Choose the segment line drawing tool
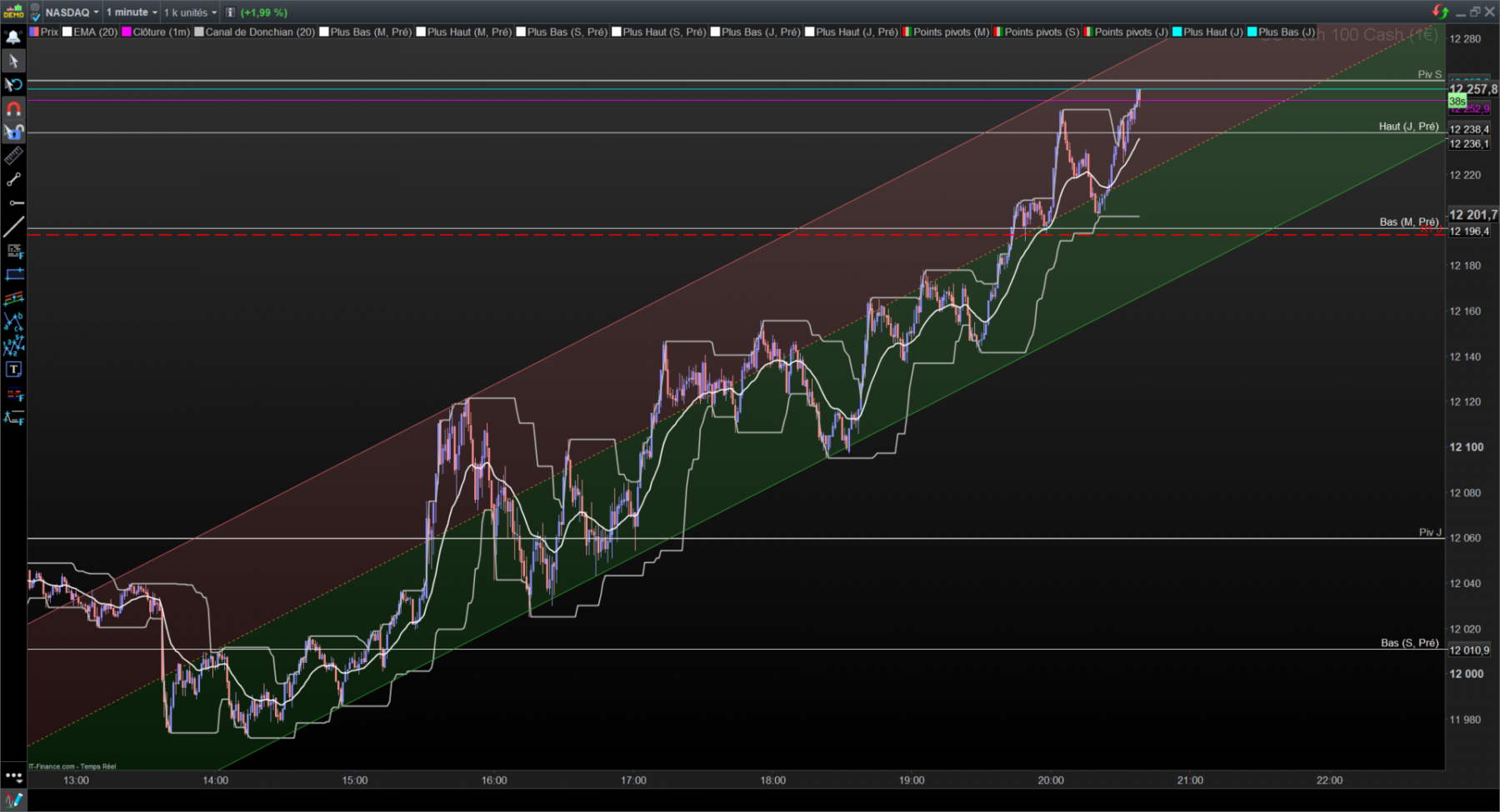The image size is (1500, 812). coord(13,179)
